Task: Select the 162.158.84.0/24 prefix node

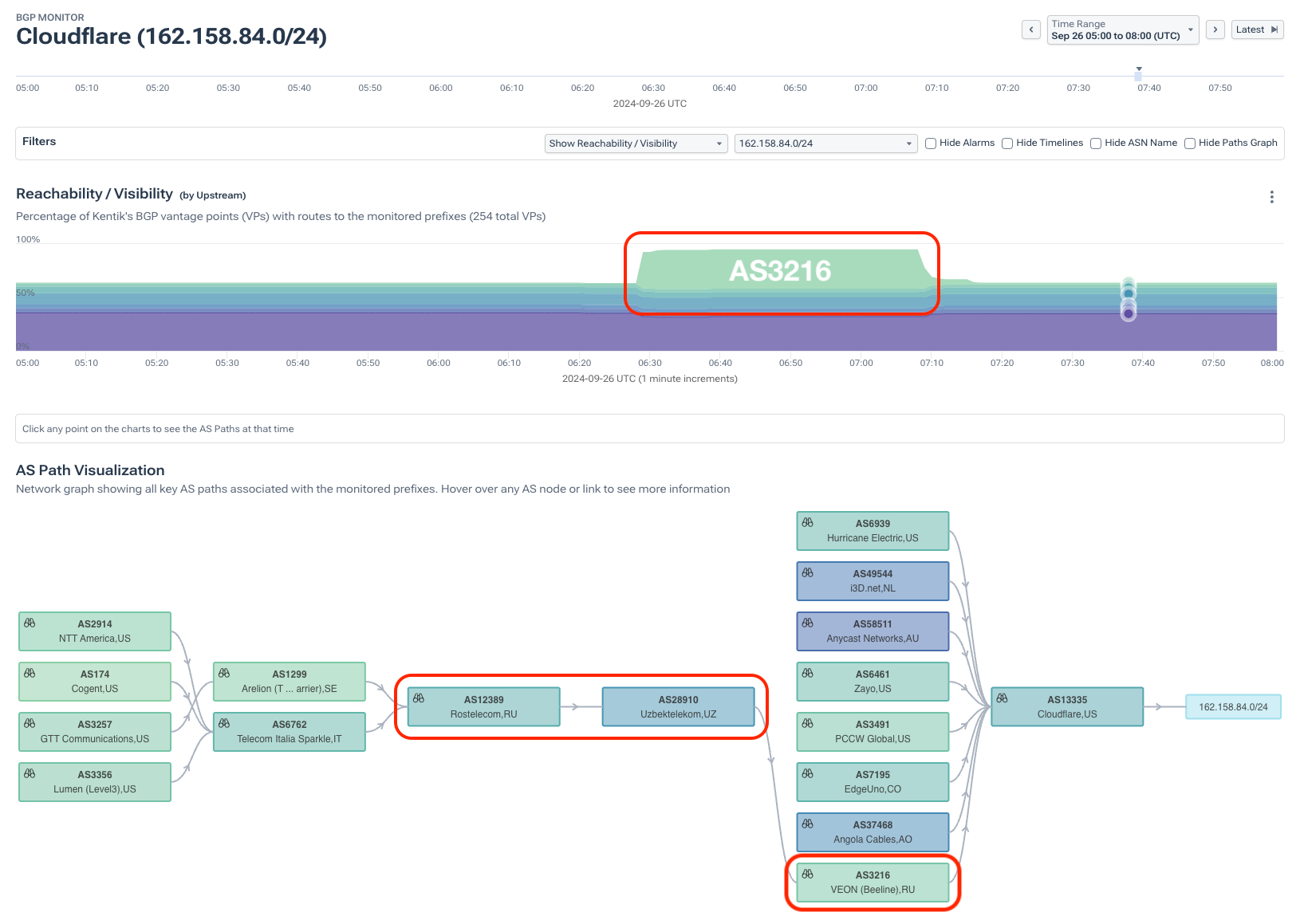Action: coord(1233,707)
